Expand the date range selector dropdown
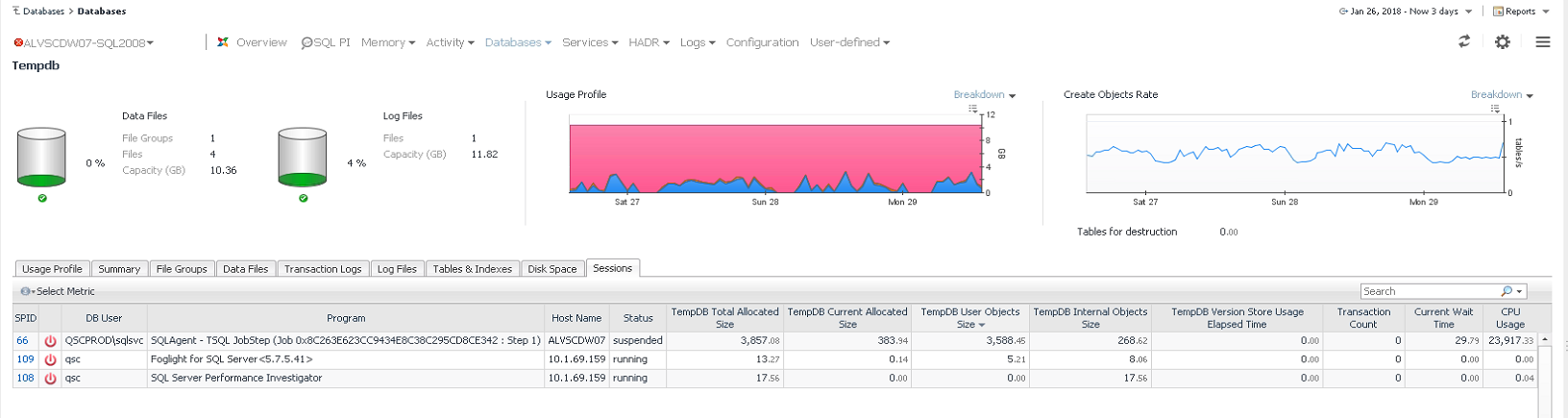Screen dimensions: 1568x418 [x=1406, y=12]
